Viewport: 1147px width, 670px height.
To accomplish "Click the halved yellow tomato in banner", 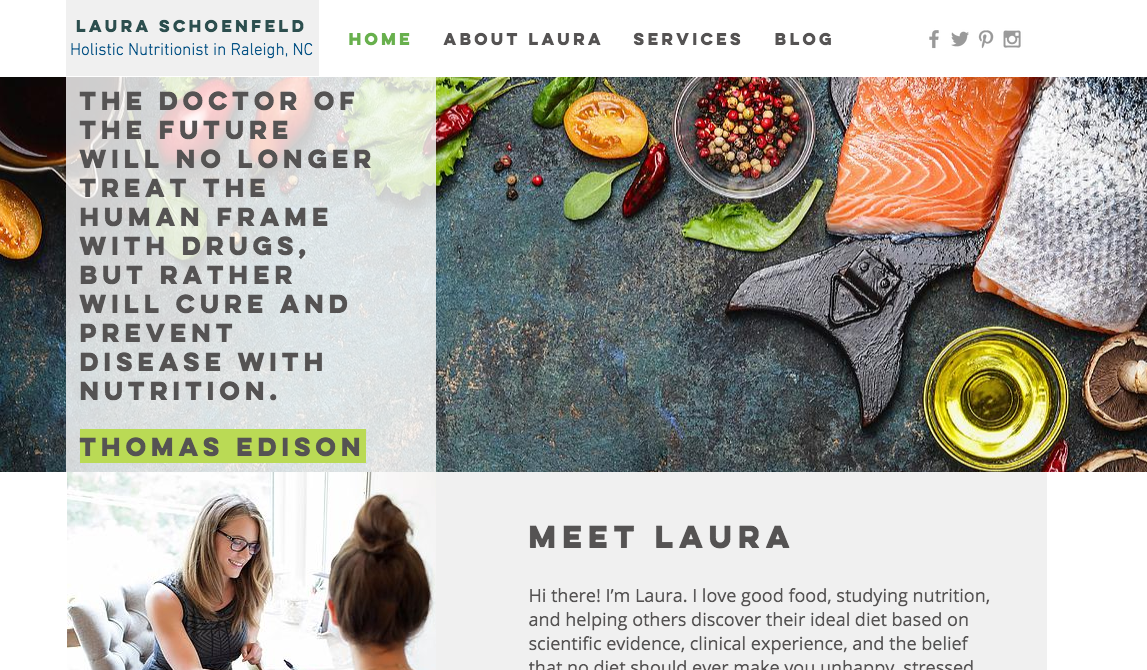I will coord(606,124).
